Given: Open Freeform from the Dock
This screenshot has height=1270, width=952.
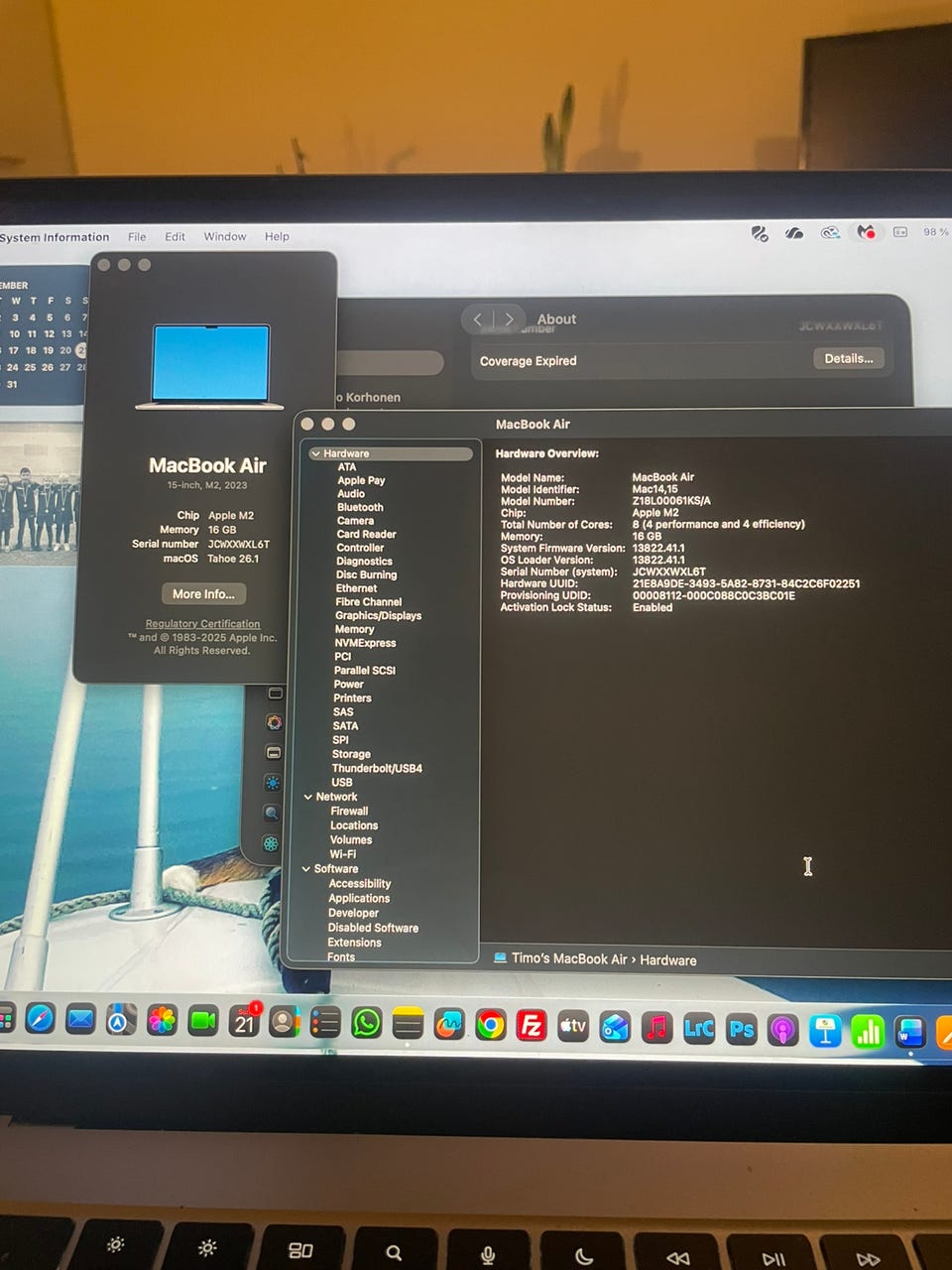Looking at the screenshot, I should click(x=449, y=1024).
